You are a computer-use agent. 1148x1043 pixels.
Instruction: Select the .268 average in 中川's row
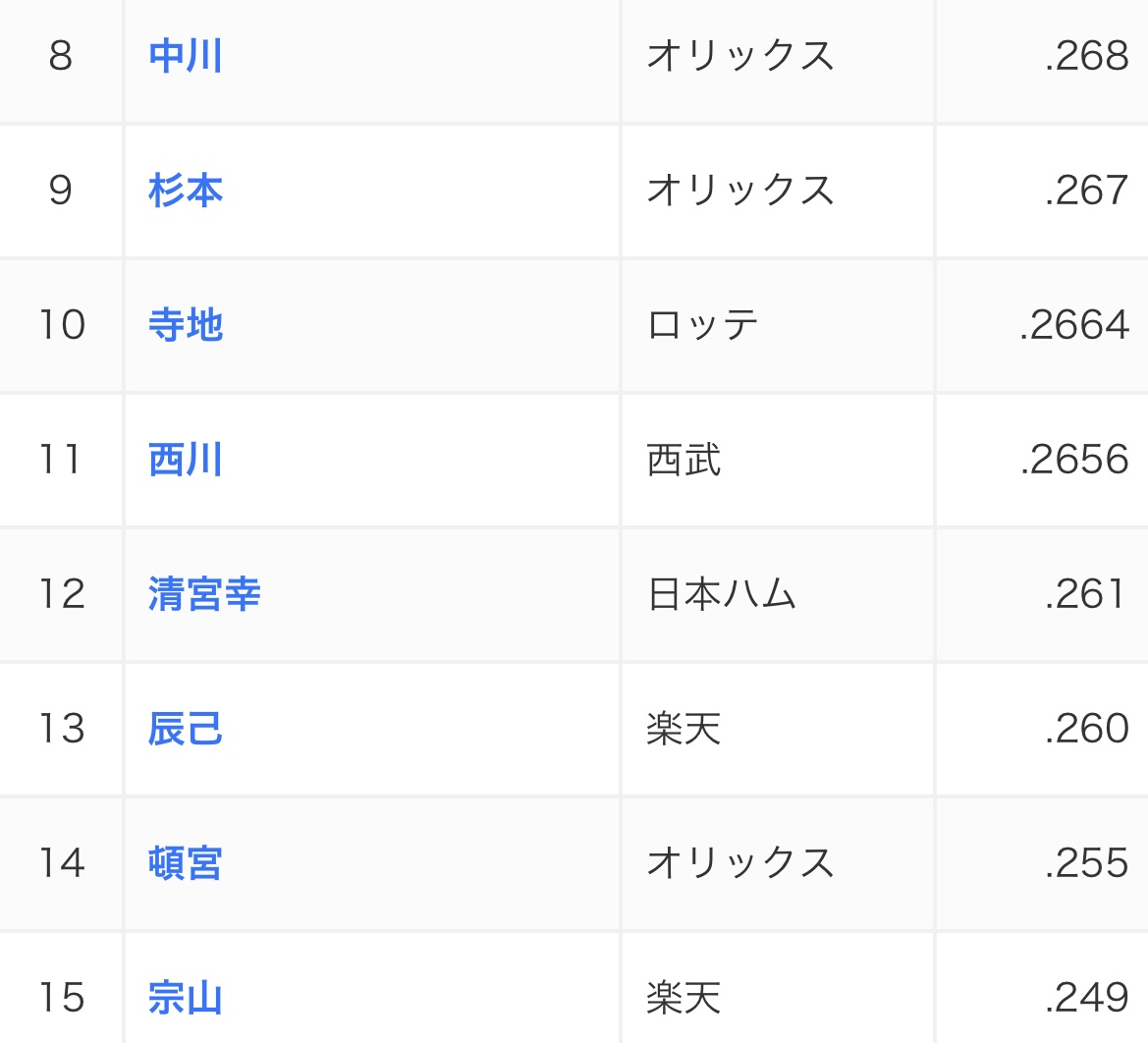(1087, 56)
